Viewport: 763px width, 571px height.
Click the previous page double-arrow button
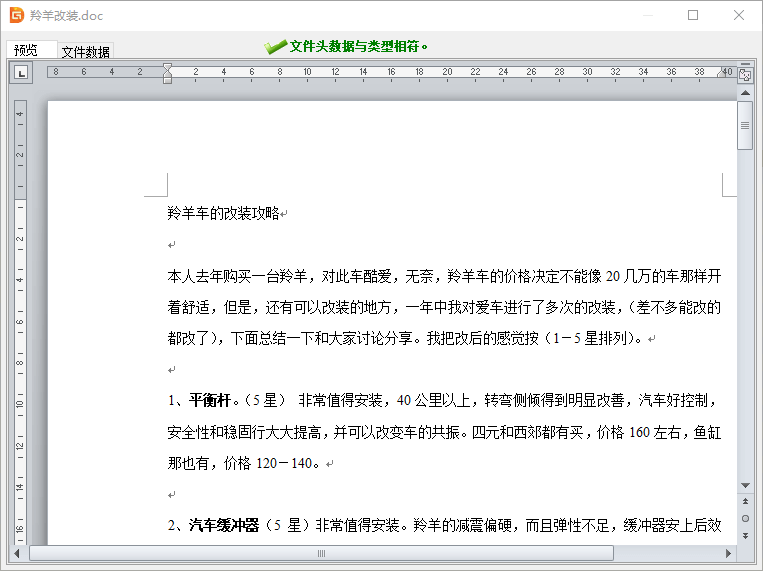(745, 501)
